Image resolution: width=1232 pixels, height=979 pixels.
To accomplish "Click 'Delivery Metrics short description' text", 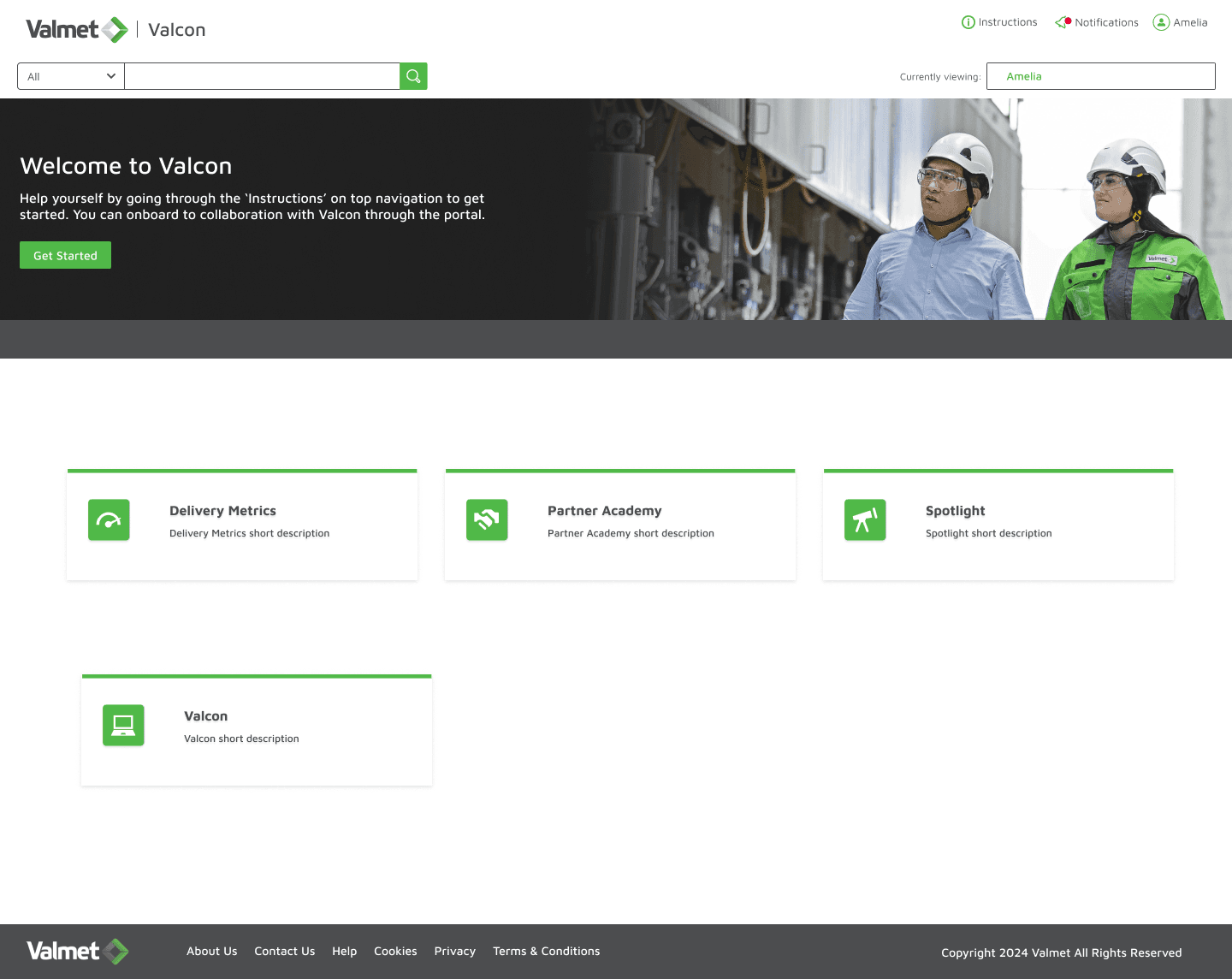I will tap(249, 533).
